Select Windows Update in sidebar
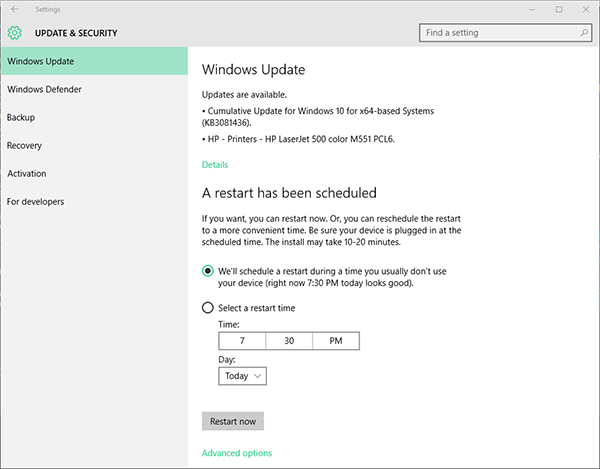 (x=94, y=61)
